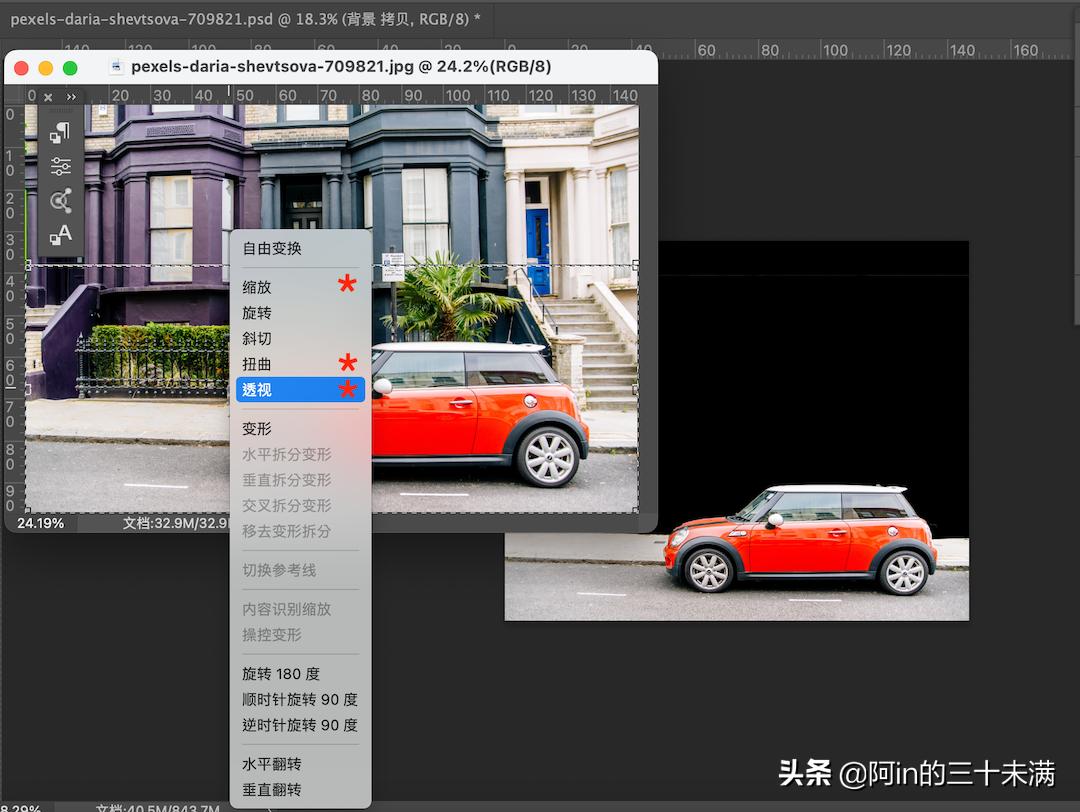Screen dimensions: 1080x812
Task: Choose 缩放 (Scale) transform option
Action: pos(257,287)
